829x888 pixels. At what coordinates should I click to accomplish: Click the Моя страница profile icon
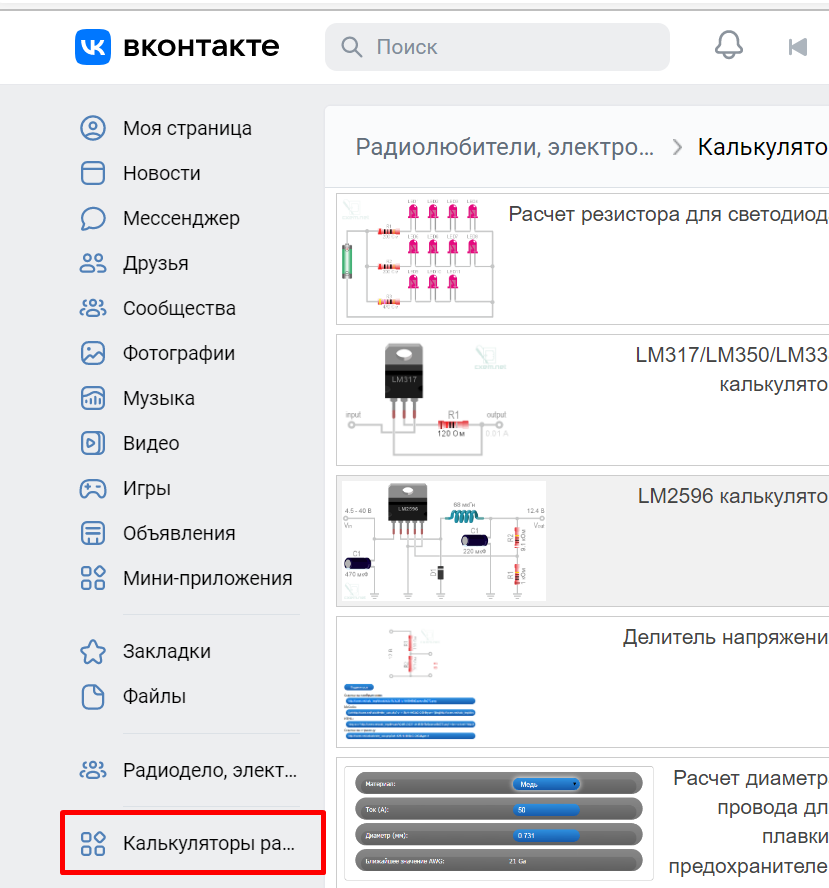click(x=93, y=128)
